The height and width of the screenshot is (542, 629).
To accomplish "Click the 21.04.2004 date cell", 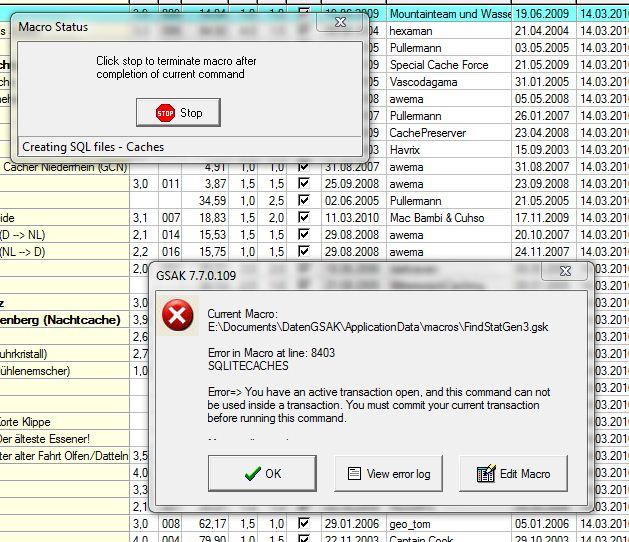I will pos(544,31).
